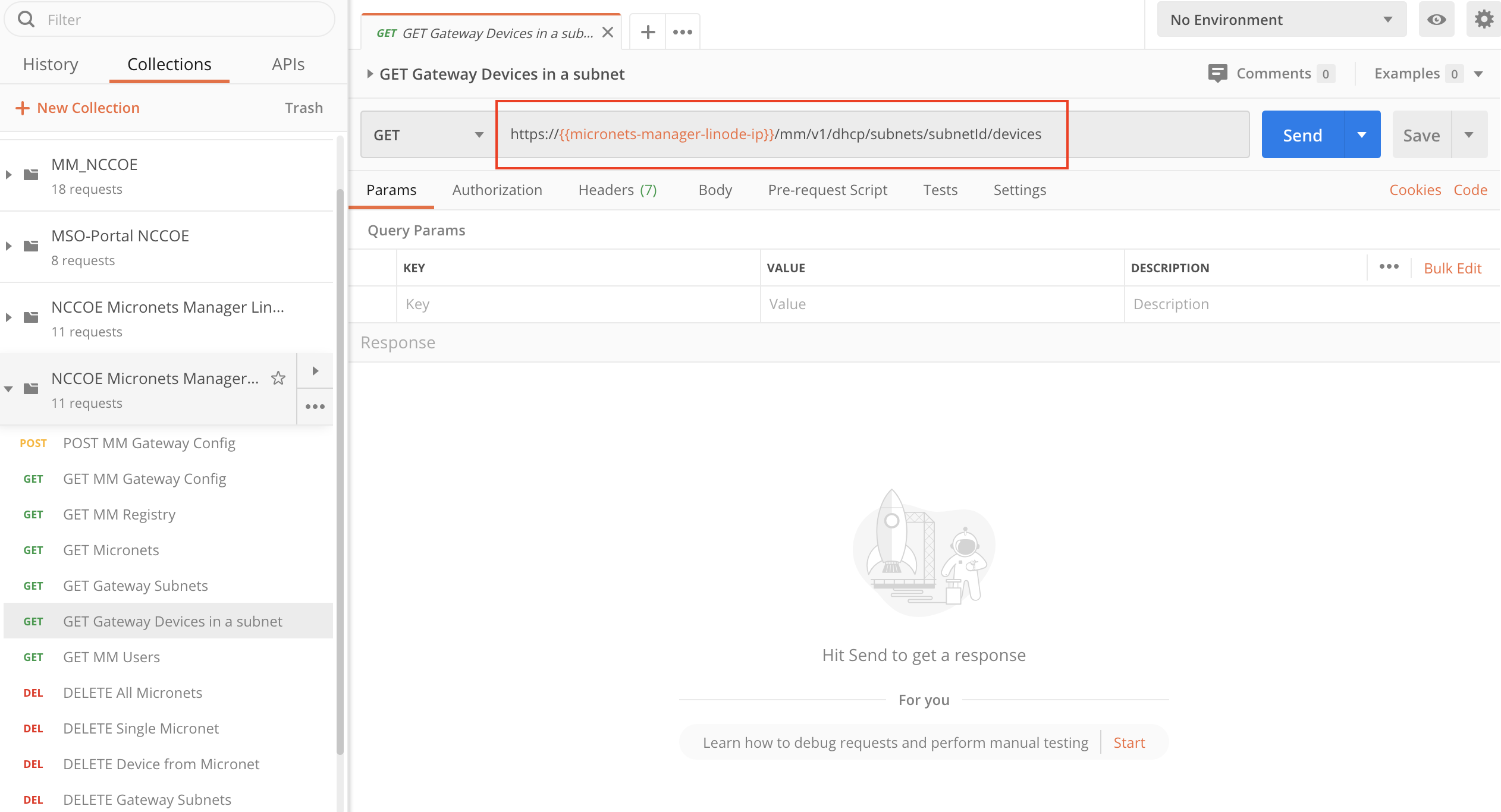Star the NCCOE Micronets Manager collection

(278, 378)
